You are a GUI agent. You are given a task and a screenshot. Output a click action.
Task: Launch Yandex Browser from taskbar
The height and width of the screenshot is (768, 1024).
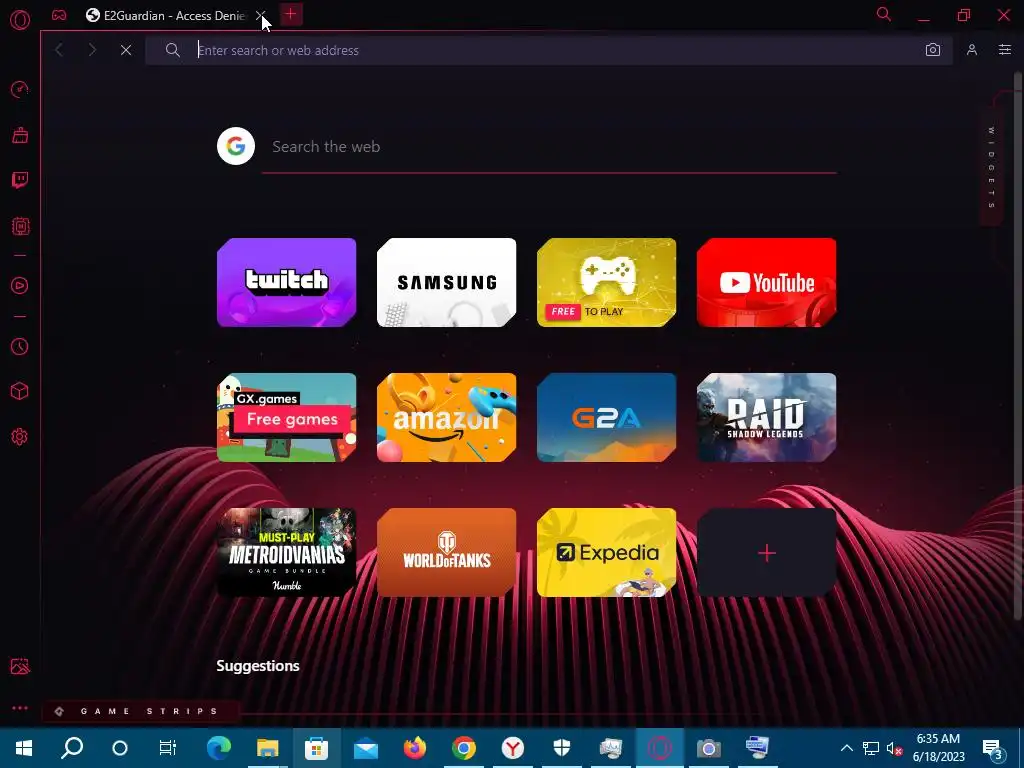pos(513,748)
